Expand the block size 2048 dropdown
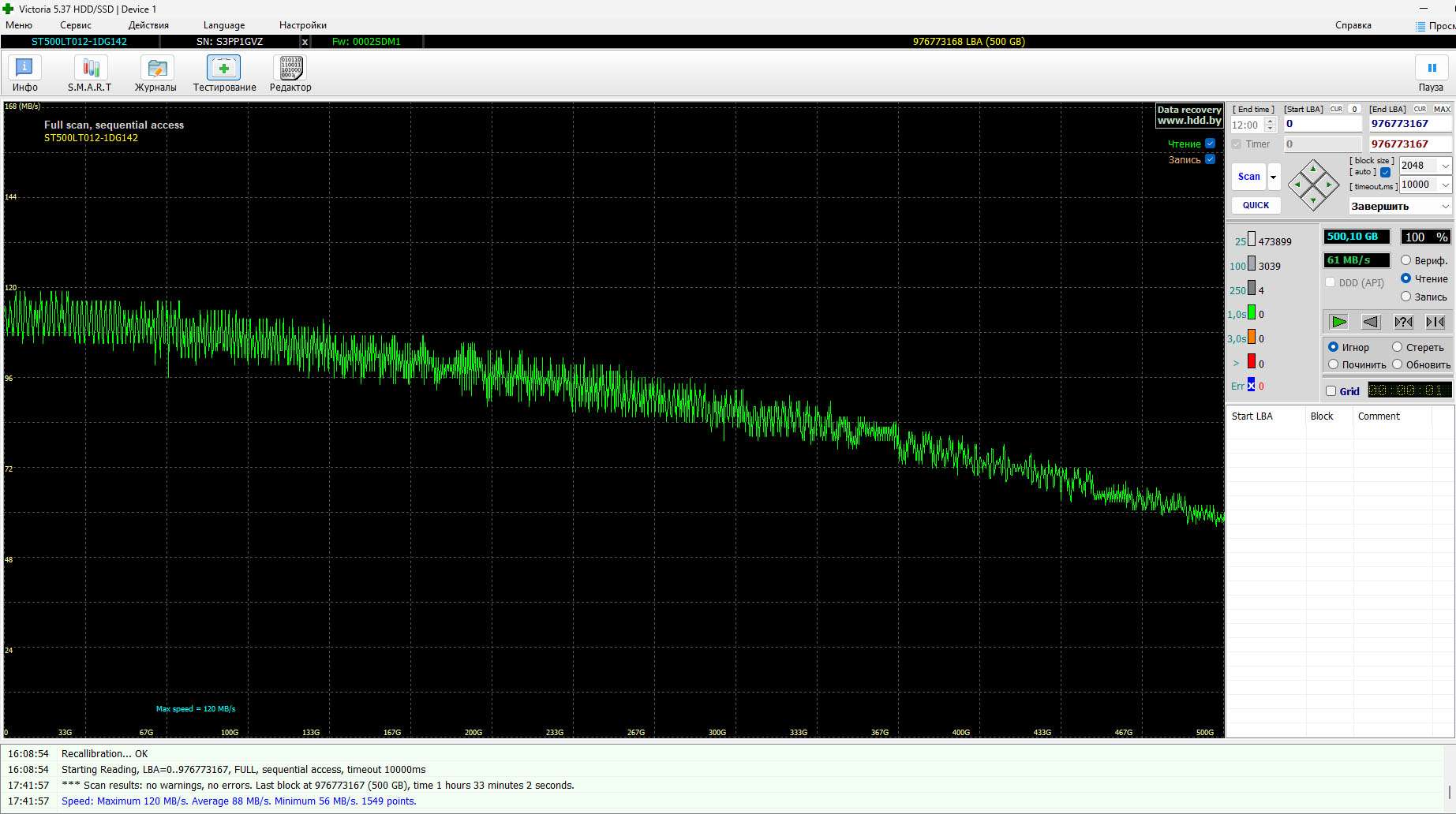Viewport: 1456px width, 814px height. point(1445,166)
